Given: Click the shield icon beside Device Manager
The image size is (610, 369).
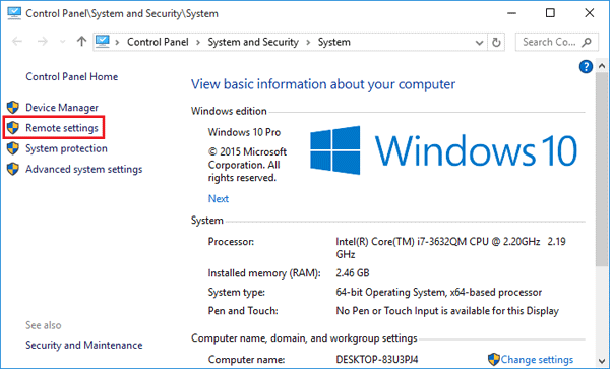Looking at the screenshot, I should pyautogui.click(x=13, y=107).
